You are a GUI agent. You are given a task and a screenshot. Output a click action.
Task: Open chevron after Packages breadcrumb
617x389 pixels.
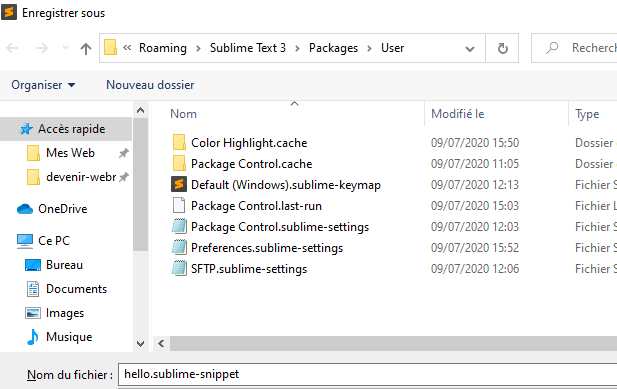tap(369, 48)
